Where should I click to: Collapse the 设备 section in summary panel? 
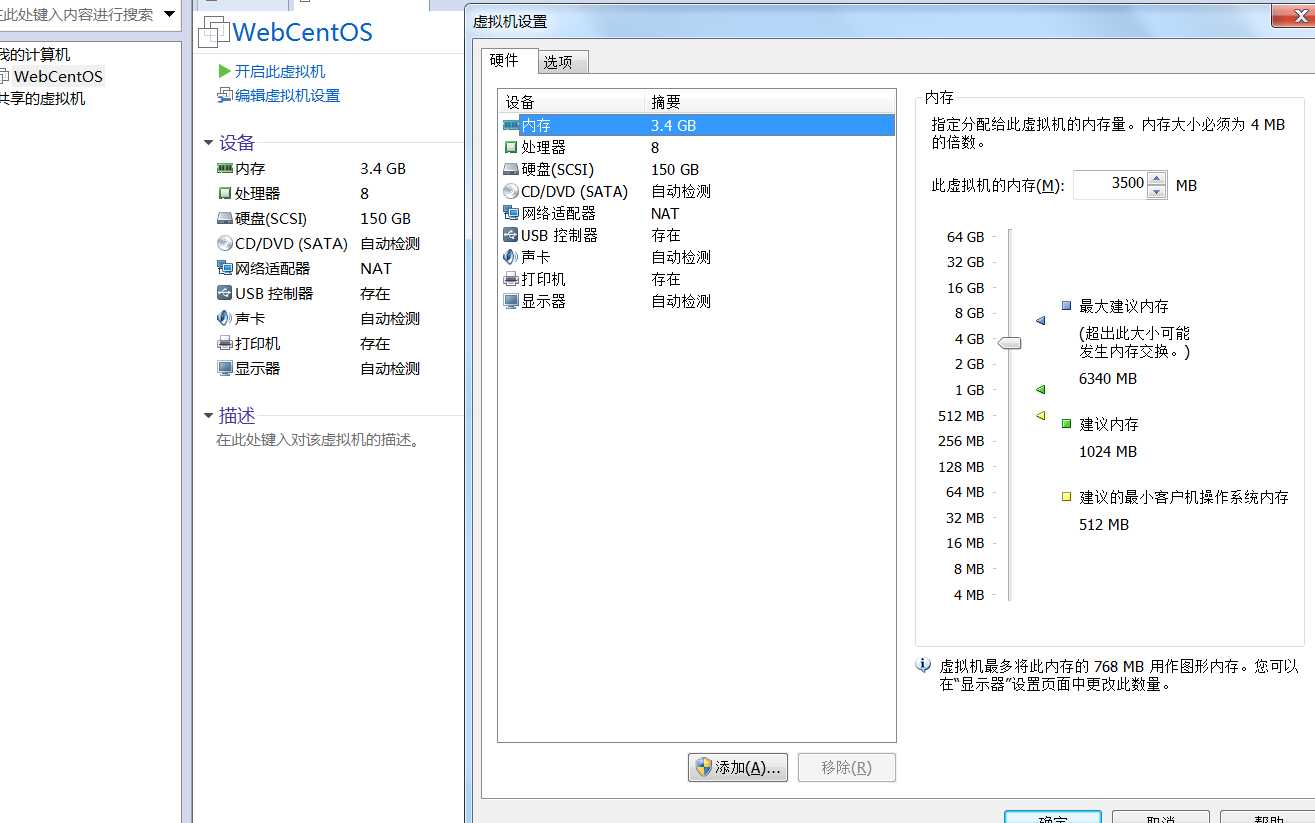click(x=208, y=143)
